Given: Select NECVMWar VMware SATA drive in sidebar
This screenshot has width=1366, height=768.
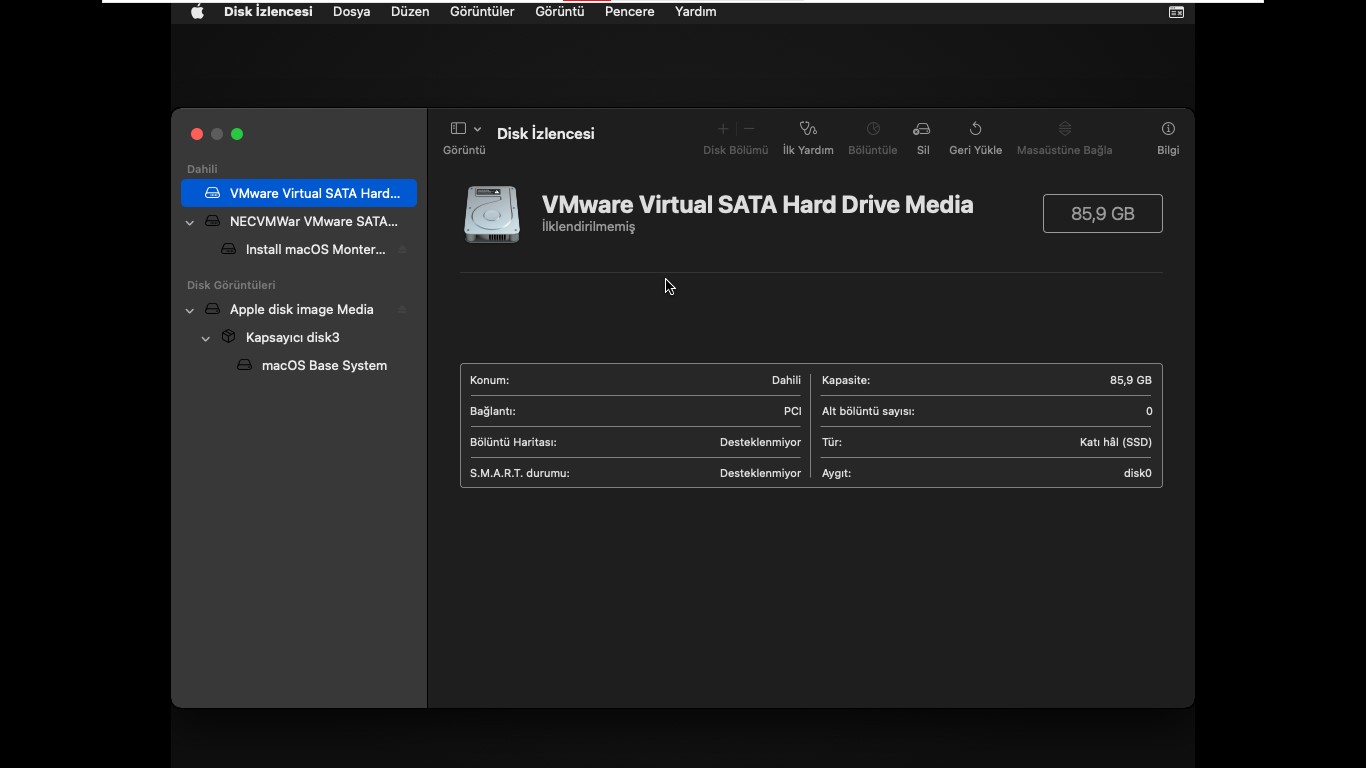Looking at the screenshot, I should (x=299, y=221).
